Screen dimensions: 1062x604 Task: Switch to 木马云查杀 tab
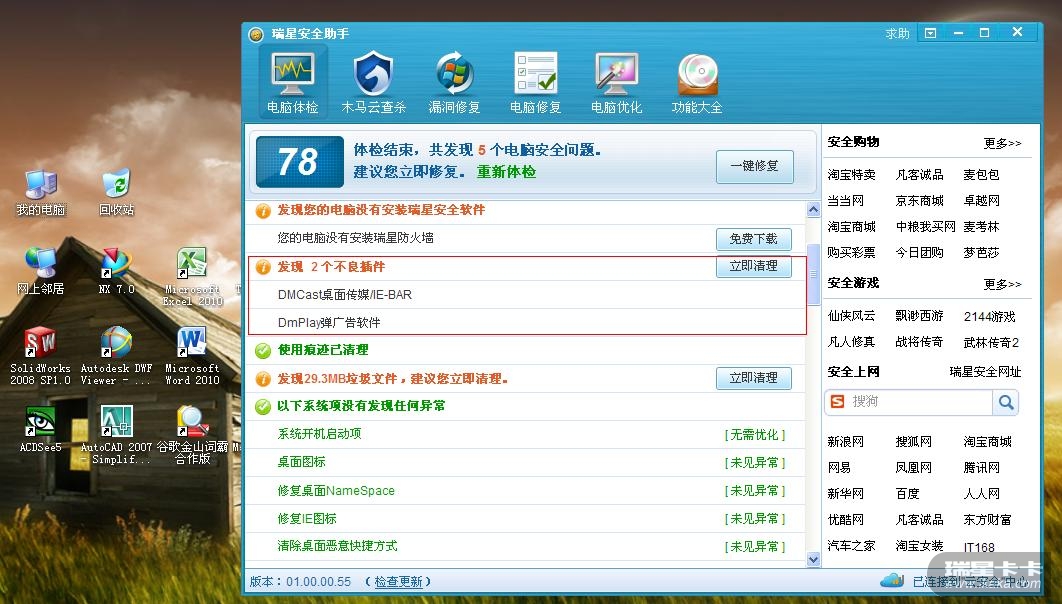pos(373,82)
